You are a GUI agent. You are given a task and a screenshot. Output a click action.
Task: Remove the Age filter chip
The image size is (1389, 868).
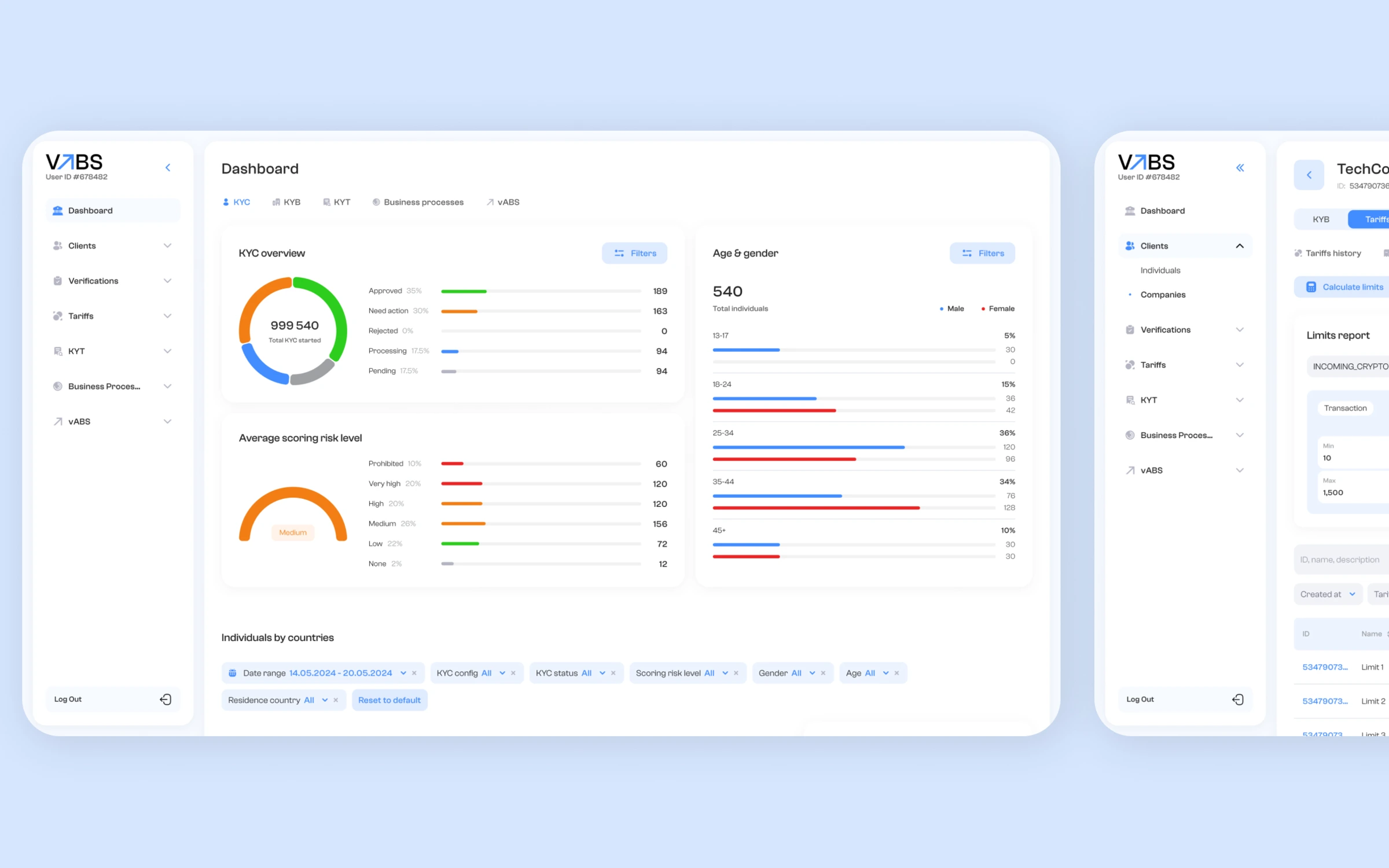click(x=897, y=673)
